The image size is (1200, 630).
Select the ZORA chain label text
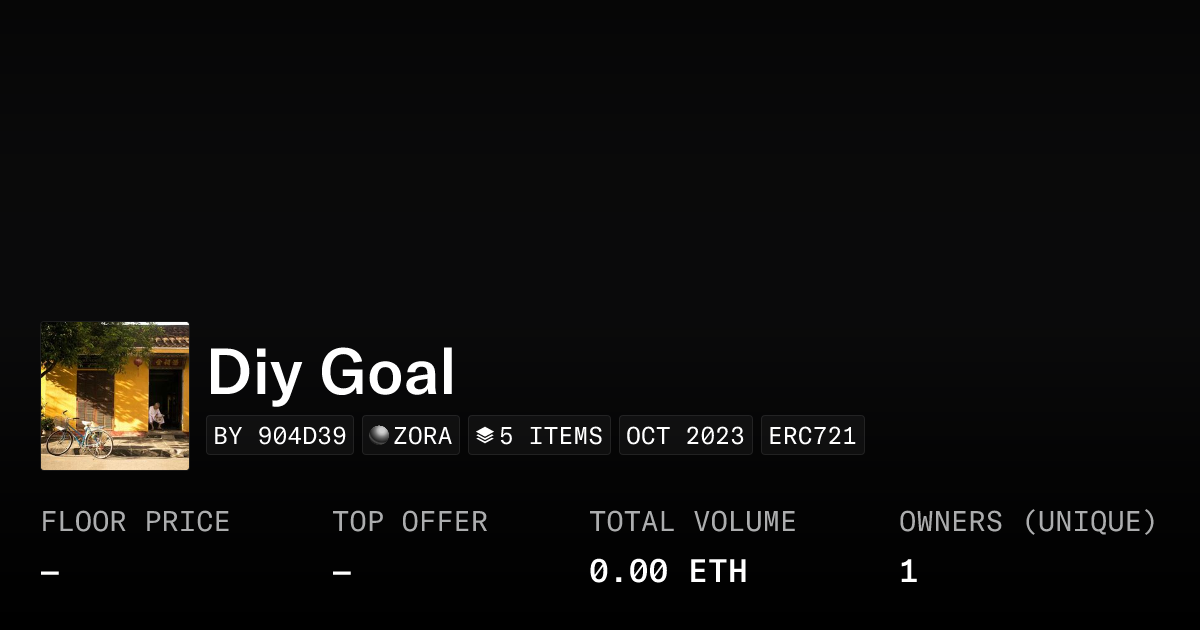click(423, 436)
